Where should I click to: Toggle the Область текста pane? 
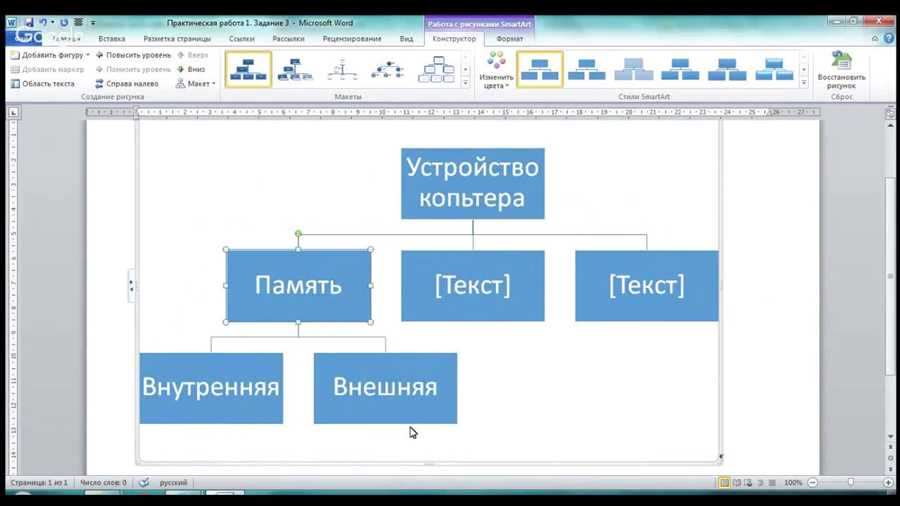(x=43, y=84)
